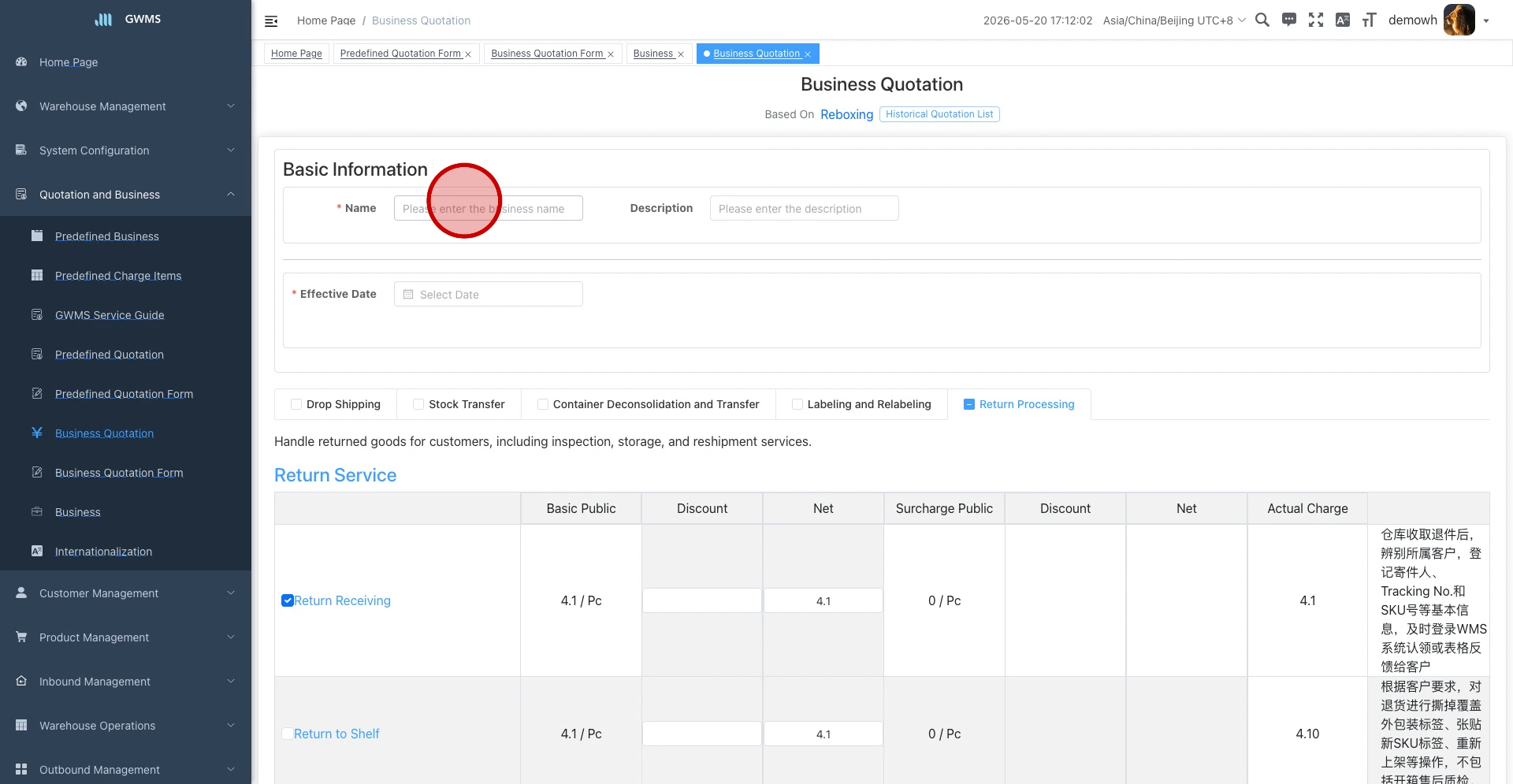Open the language switch icon
Viewport: 1513px width, 784px height.
coord(1343,20)
